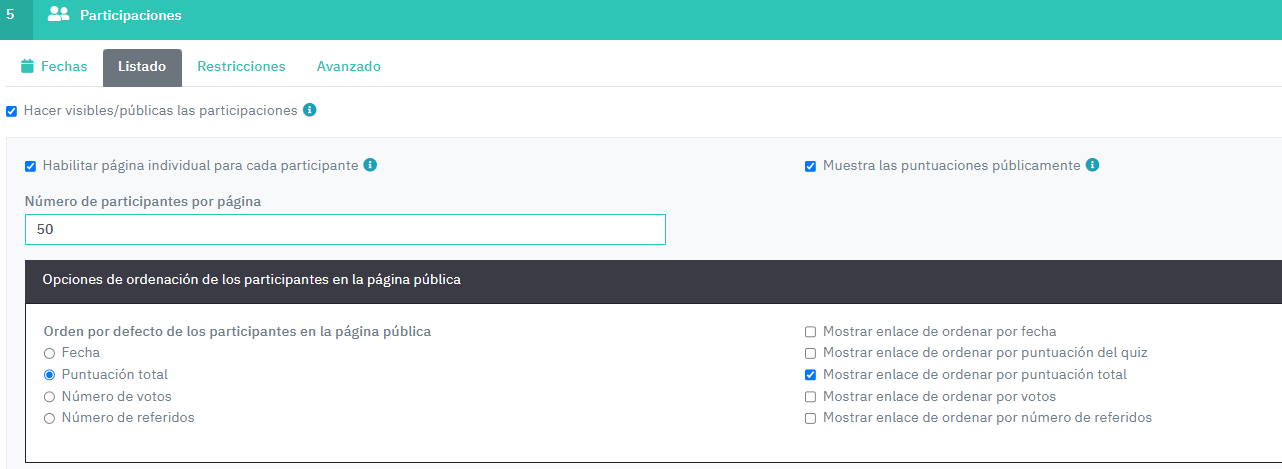This screenshot has height=469, width=1282.
Task: Click the Participaciones people icon in header
Action: click(59, 15)
